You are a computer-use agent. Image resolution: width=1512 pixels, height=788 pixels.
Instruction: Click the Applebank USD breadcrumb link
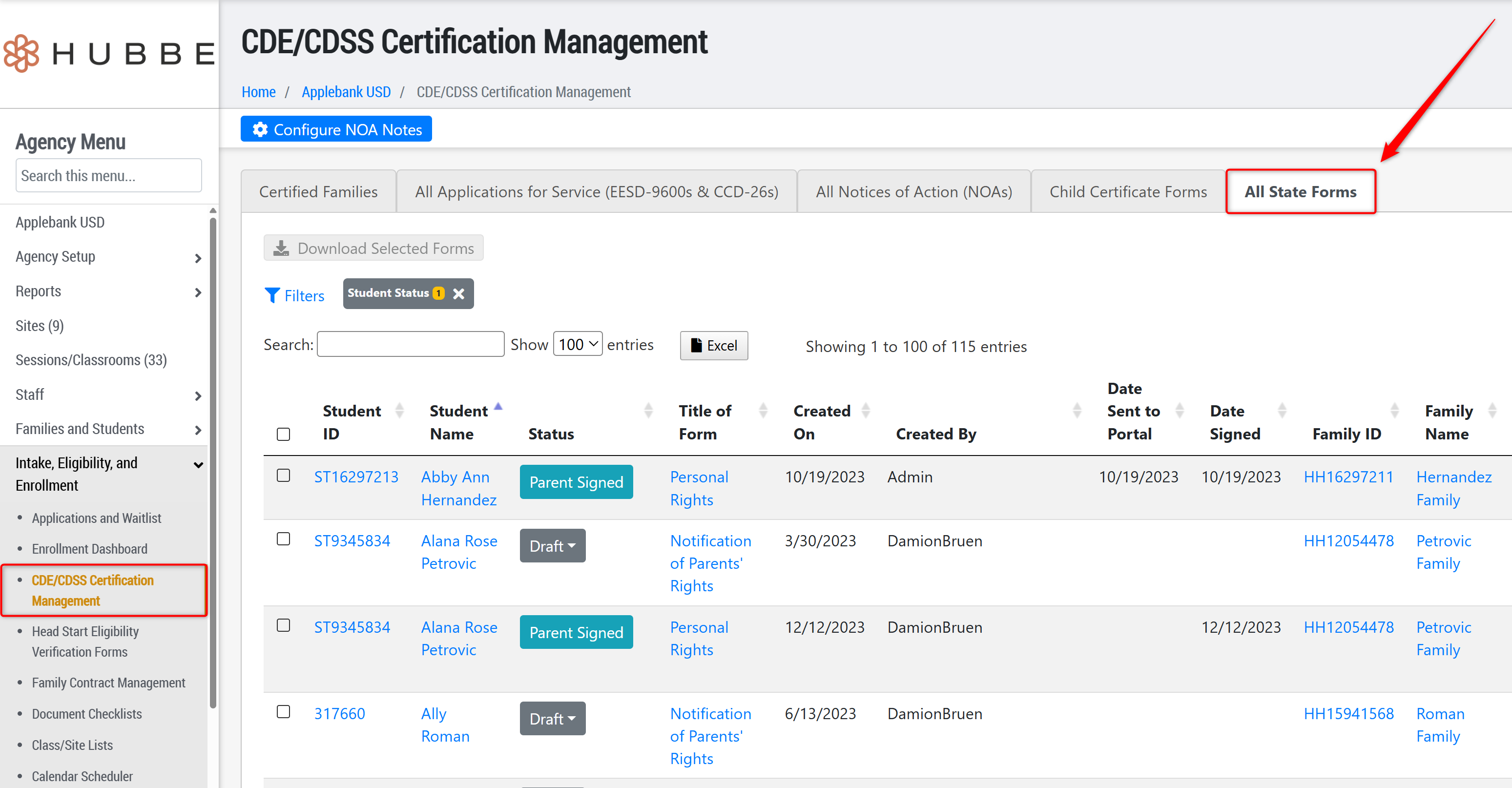coord(346,92)
